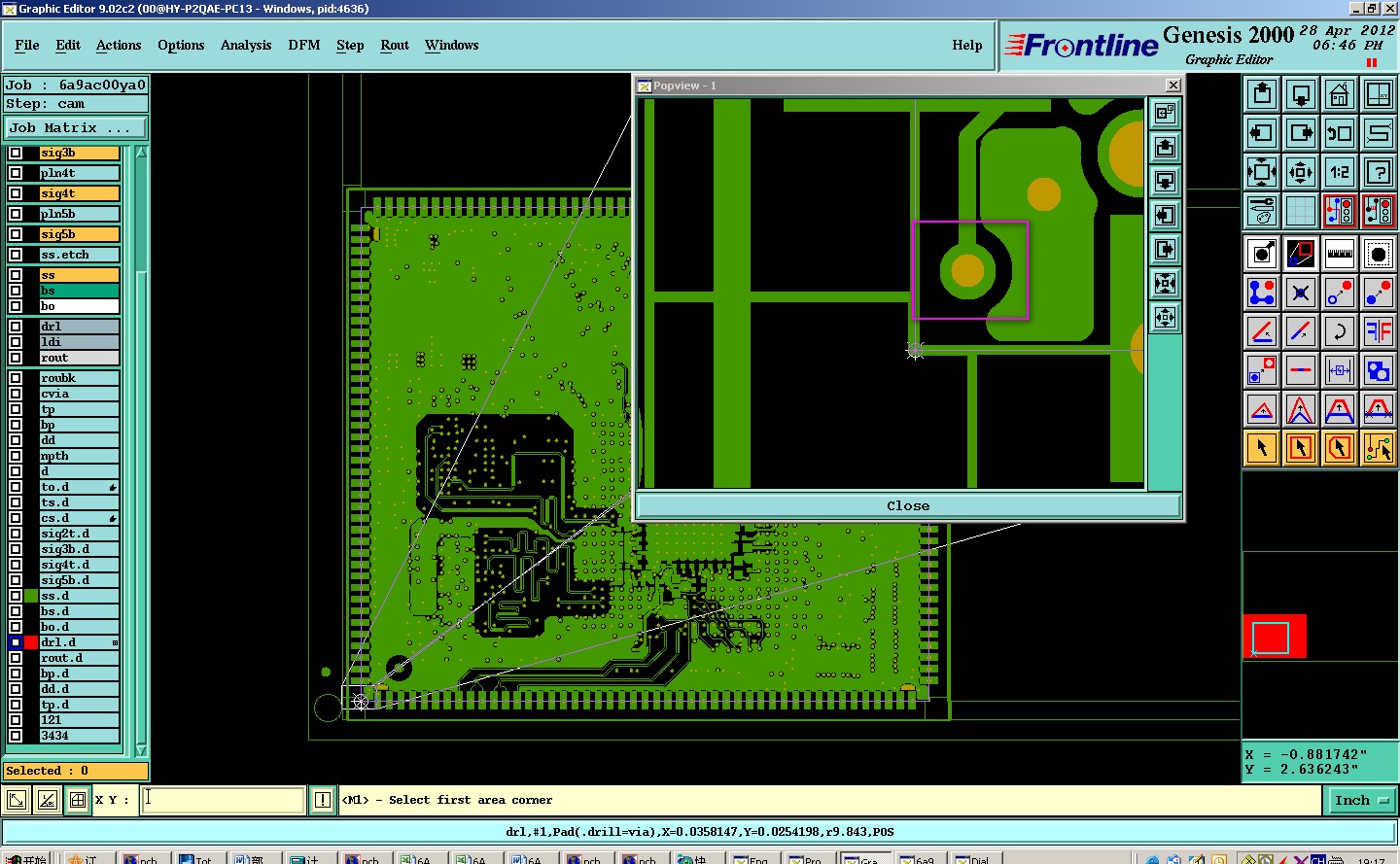Select the net selection tool icon
Screen dimensions: 1400x864
pyautogui.click(x=1379, y=448)
